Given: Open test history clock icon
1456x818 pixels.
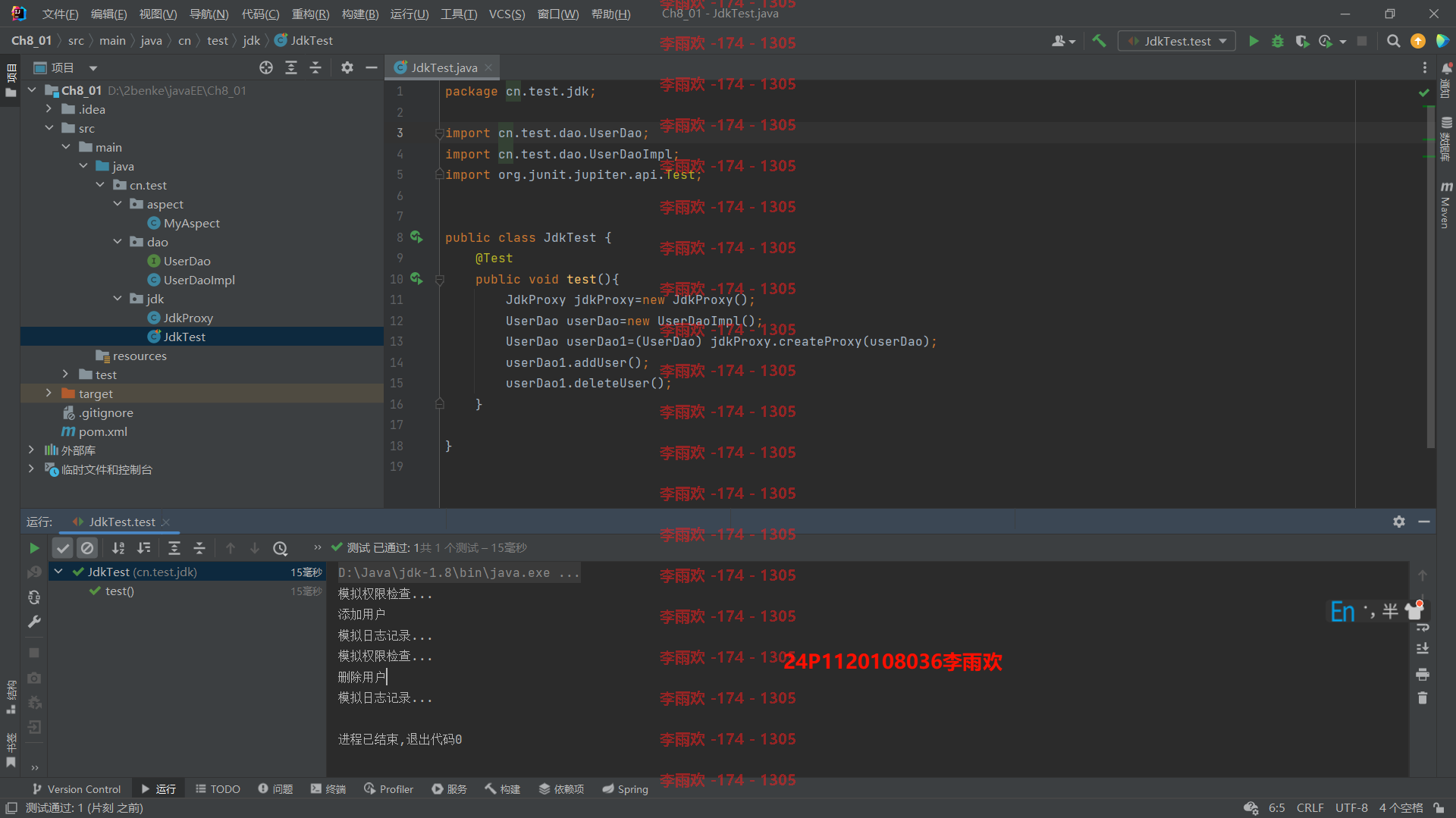Looking at the screenshot, I should point(281,547).
